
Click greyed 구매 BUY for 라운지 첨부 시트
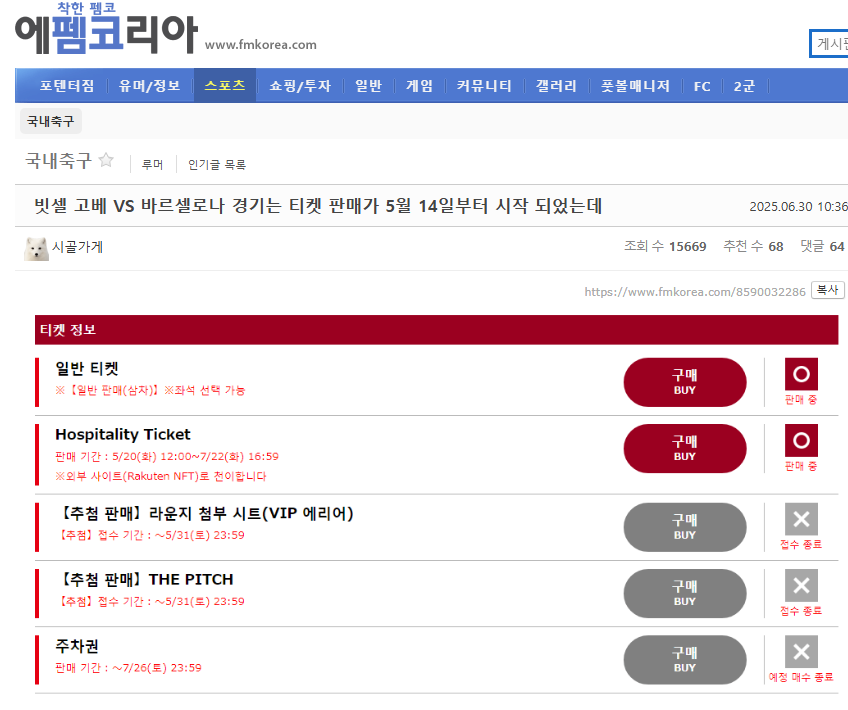click(685, 527)
